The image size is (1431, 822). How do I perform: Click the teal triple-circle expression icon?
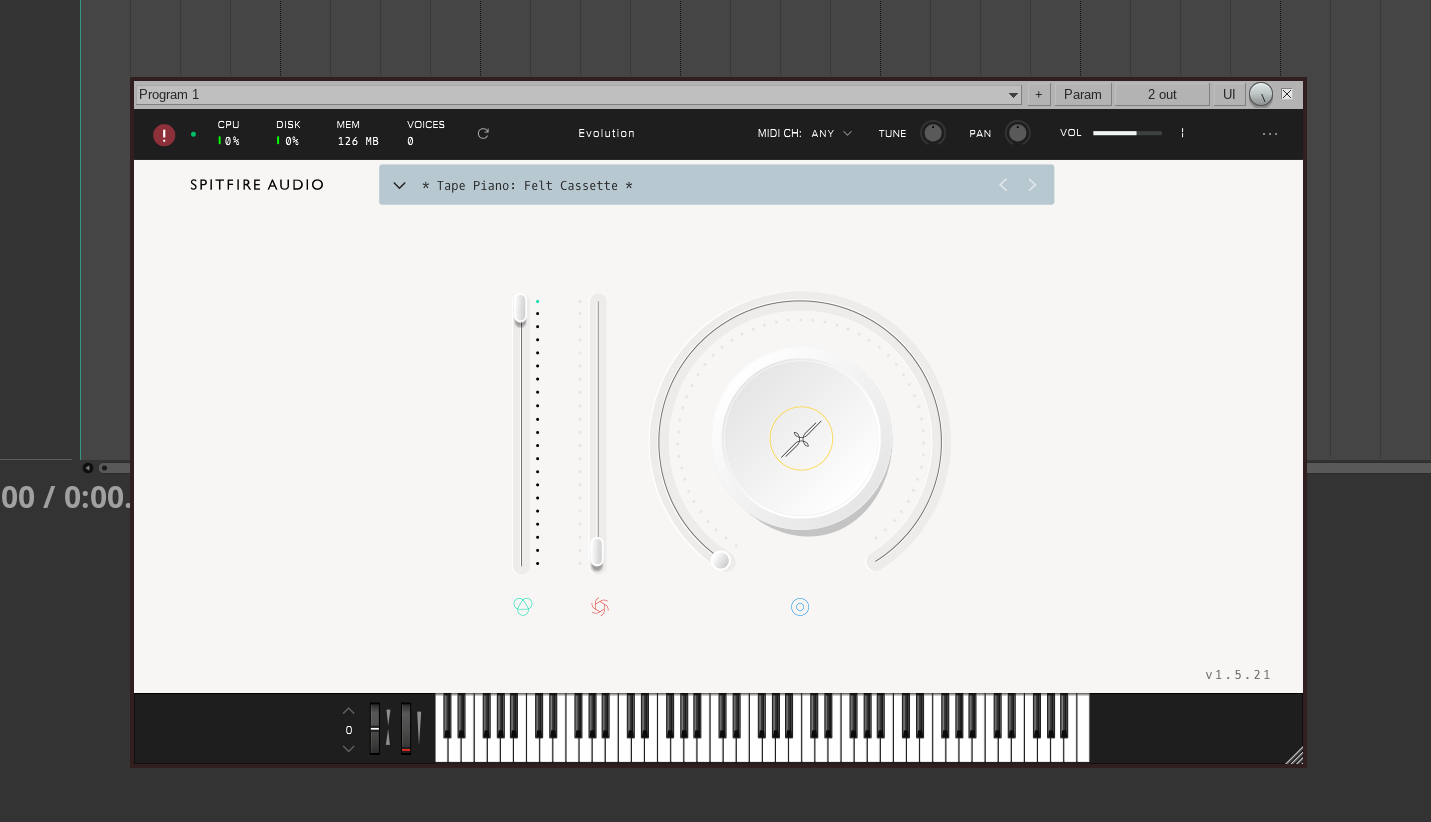(523, 606)
